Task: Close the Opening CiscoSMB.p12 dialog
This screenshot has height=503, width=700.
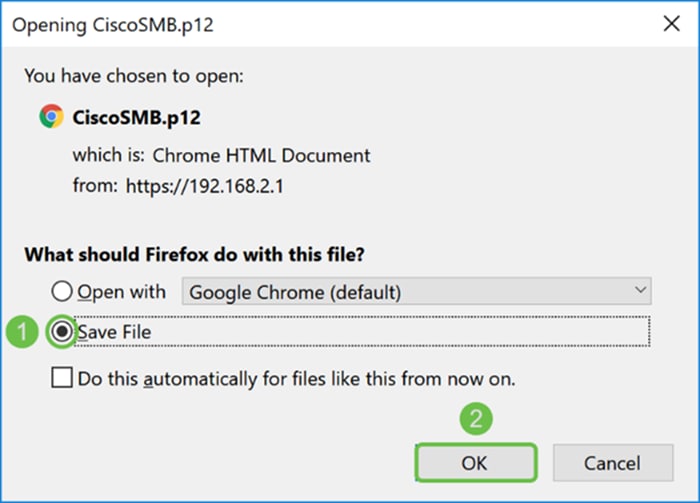Action: click(x=671, y=24)
